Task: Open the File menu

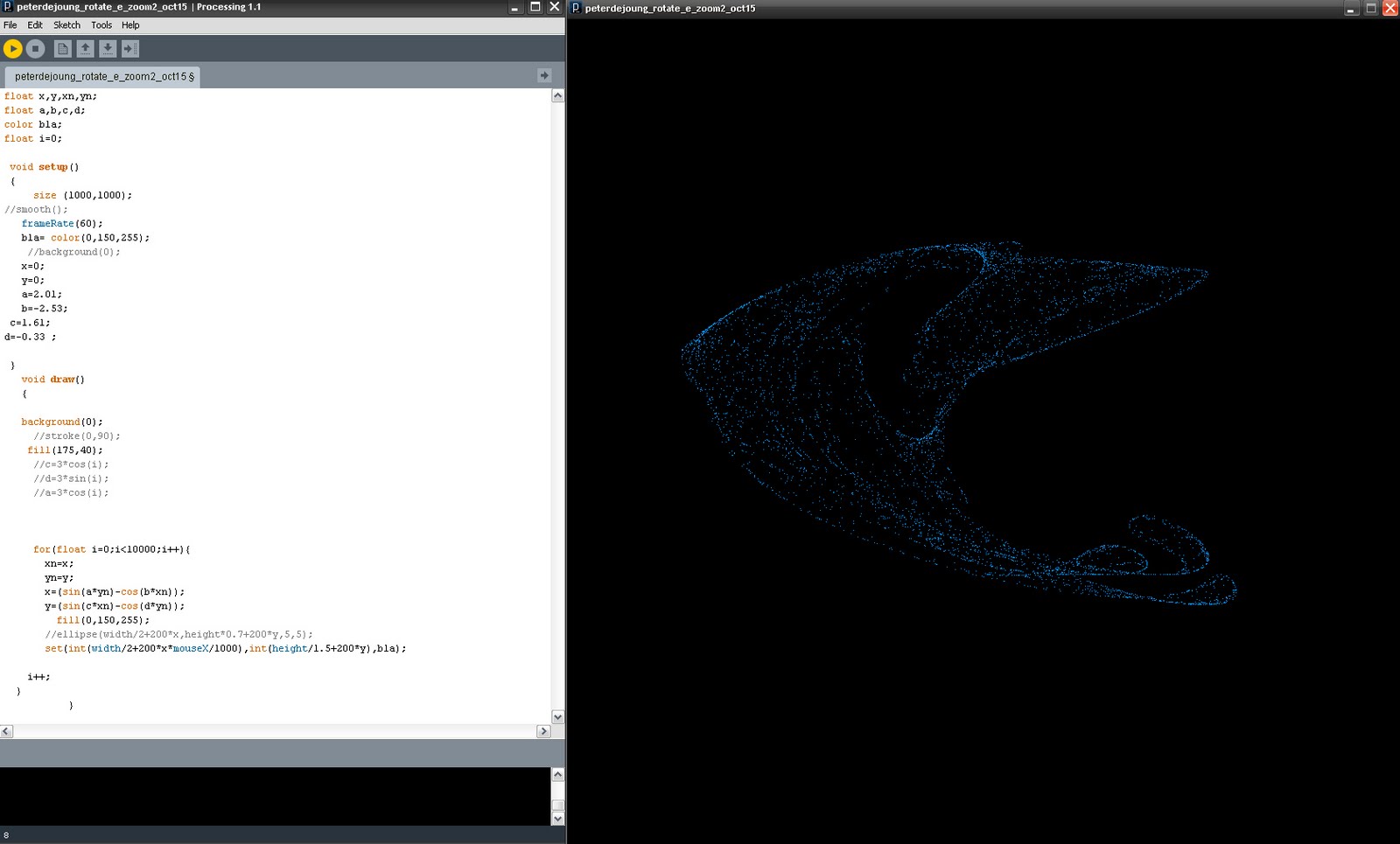Action: [x=10, y=24]
